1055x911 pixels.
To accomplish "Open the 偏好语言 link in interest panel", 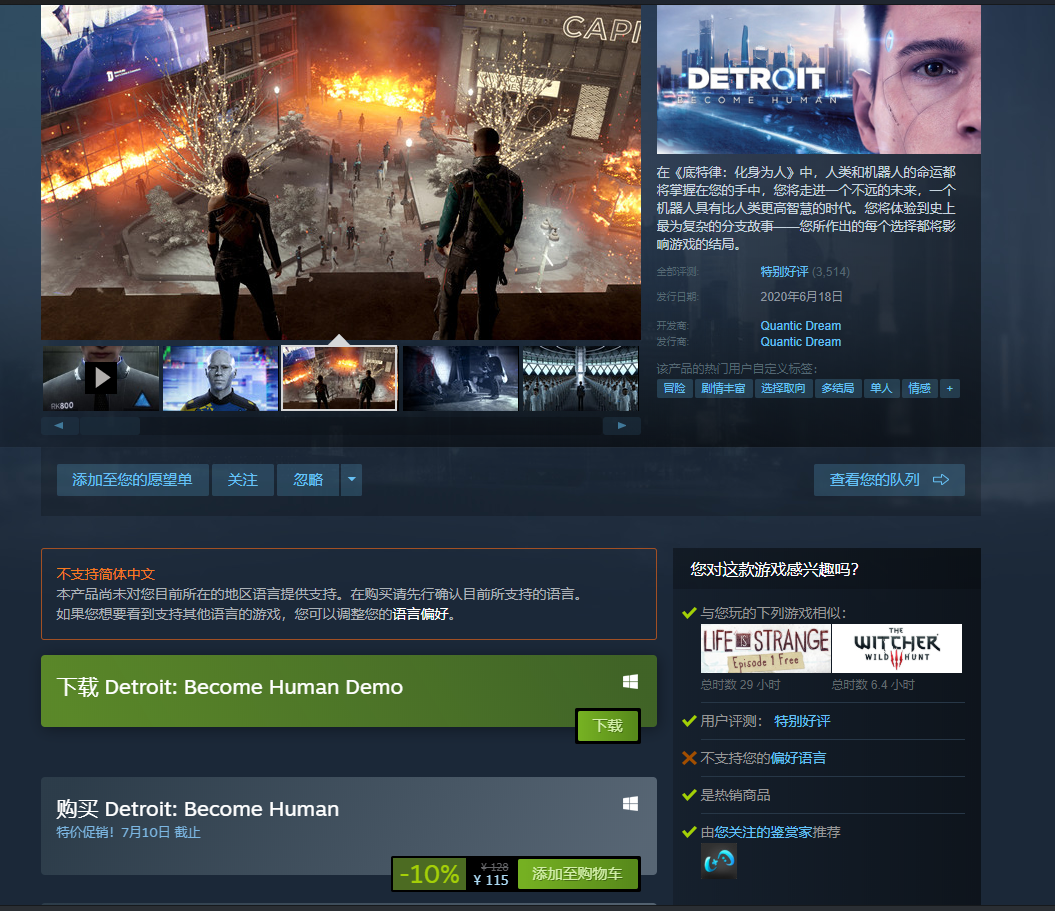I will (798, 758).
